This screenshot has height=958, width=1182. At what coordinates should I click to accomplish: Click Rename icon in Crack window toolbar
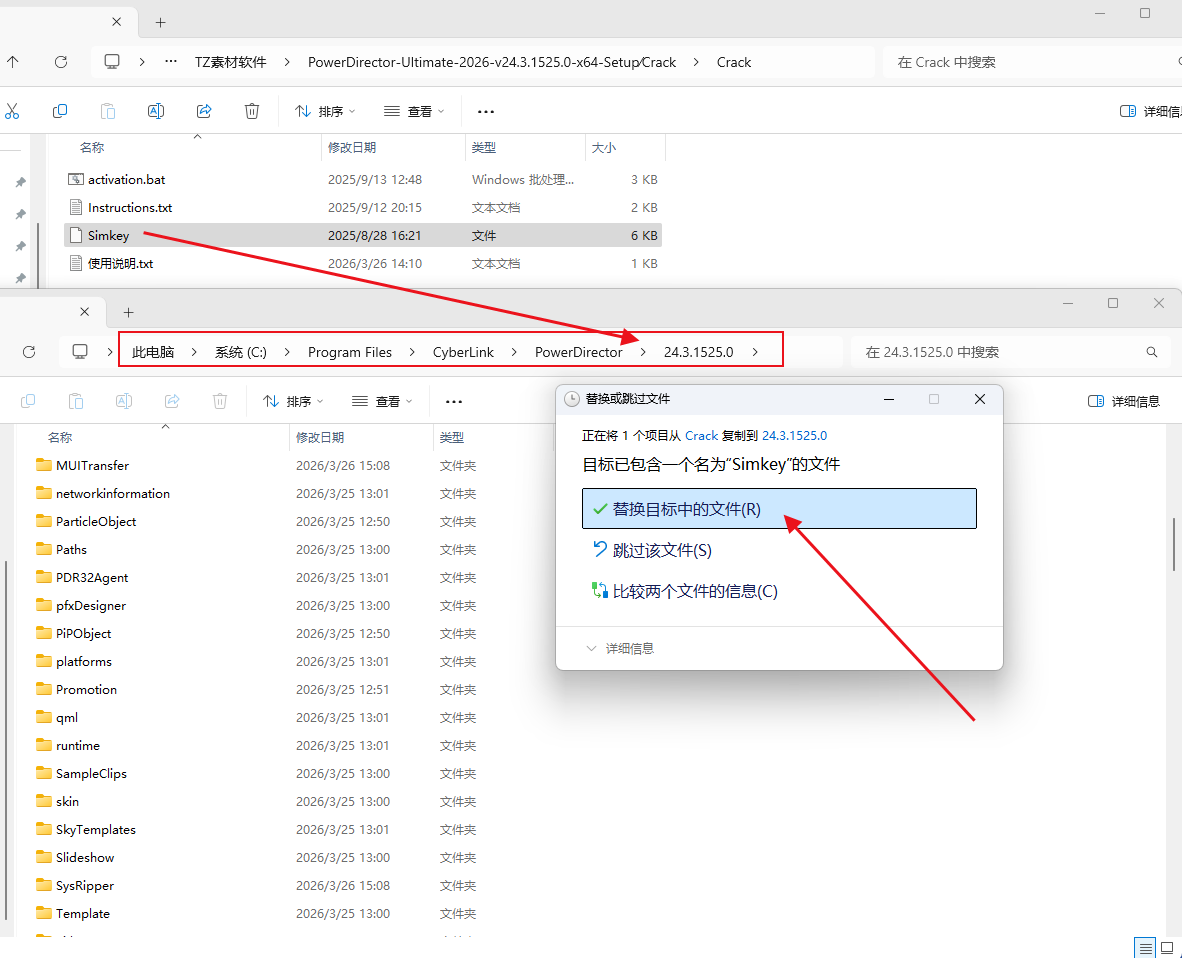tap(155, 112)
